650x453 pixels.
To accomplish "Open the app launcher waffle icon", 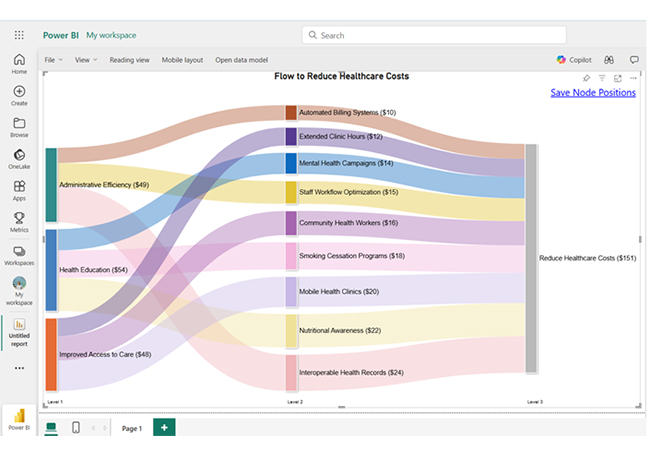I will pos(19,35).
